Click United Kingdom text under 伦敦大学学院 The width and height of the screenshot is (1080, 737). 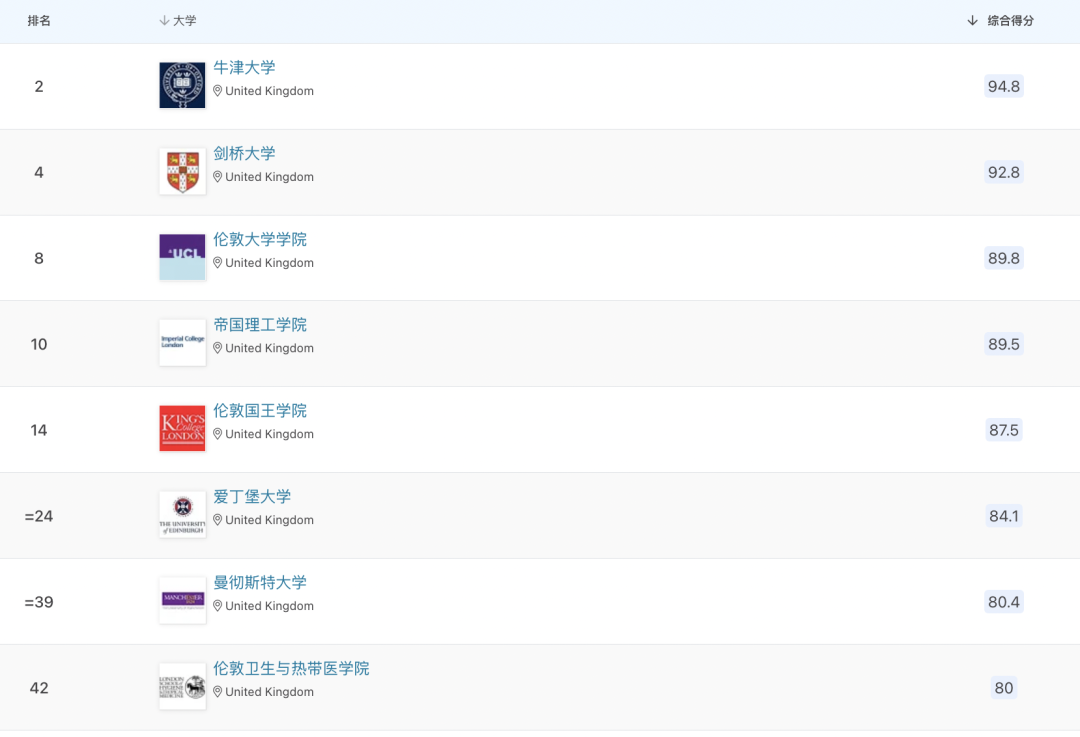269,263
